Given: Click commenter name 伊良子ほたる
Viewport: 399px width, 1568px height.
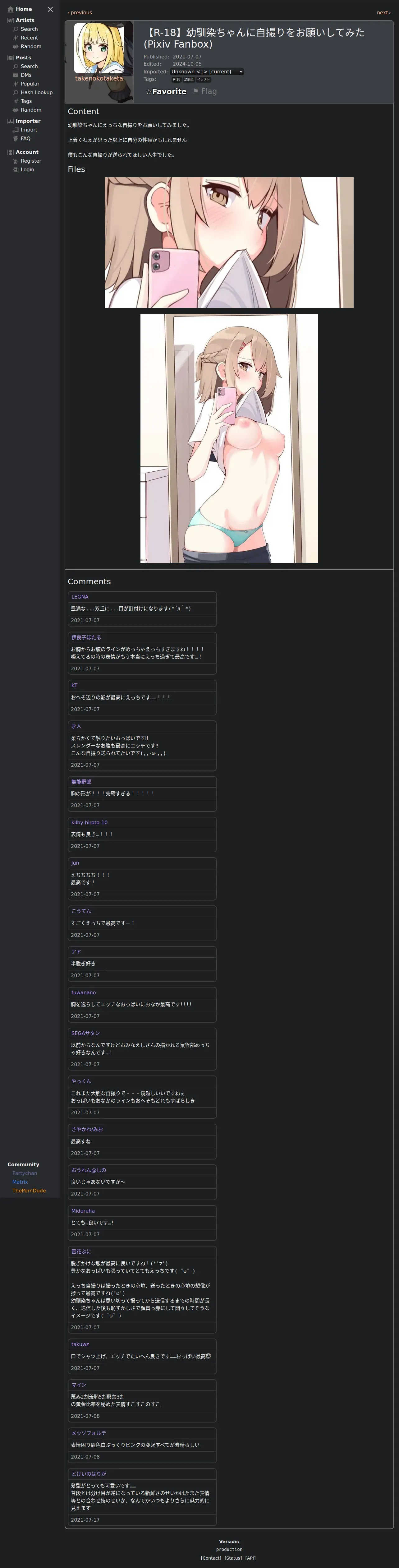Looking at the screenshot, I should coord(86,638).
